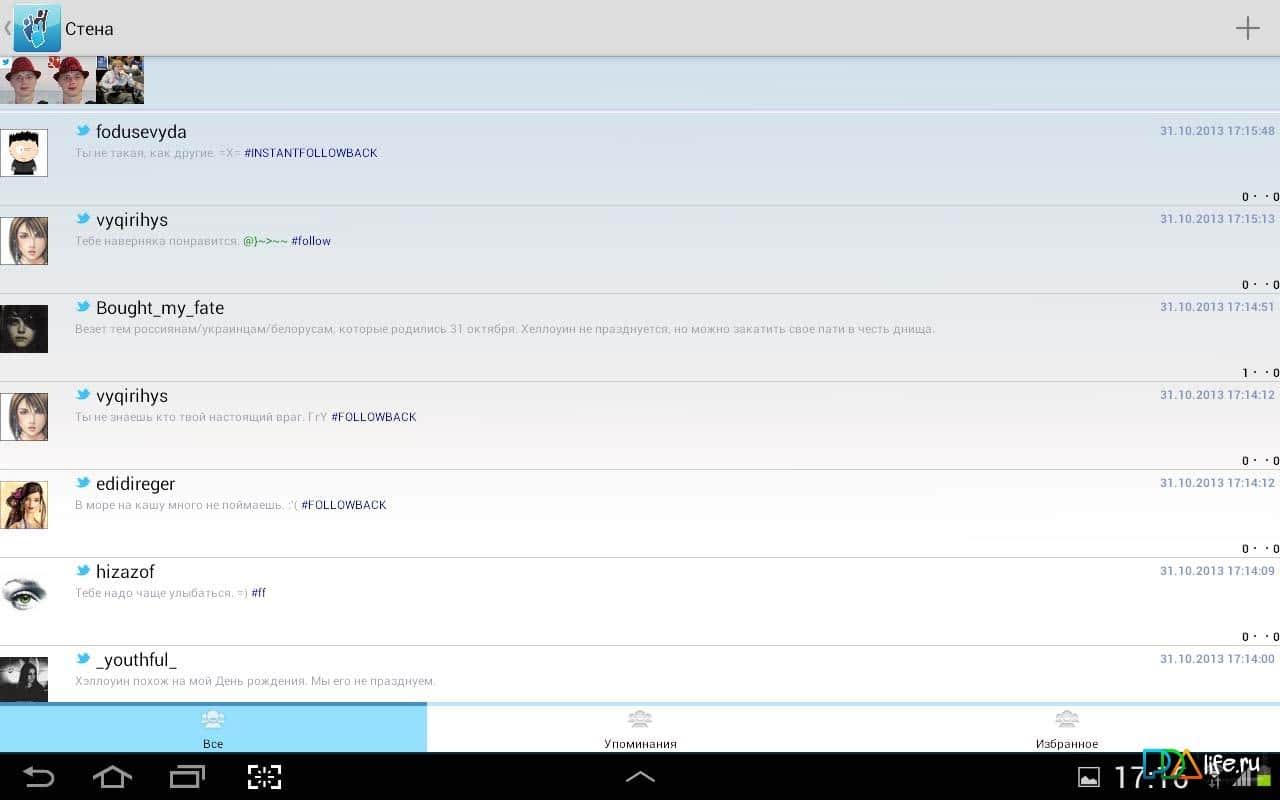Open Bought_my_fate's avatar thumbnail
Viewport: 1280px width, 800px height.
point(24,329)
